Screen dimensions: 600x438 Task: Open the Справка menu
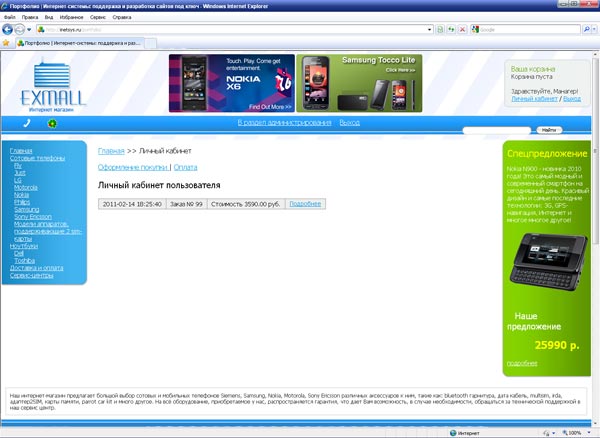122,17
